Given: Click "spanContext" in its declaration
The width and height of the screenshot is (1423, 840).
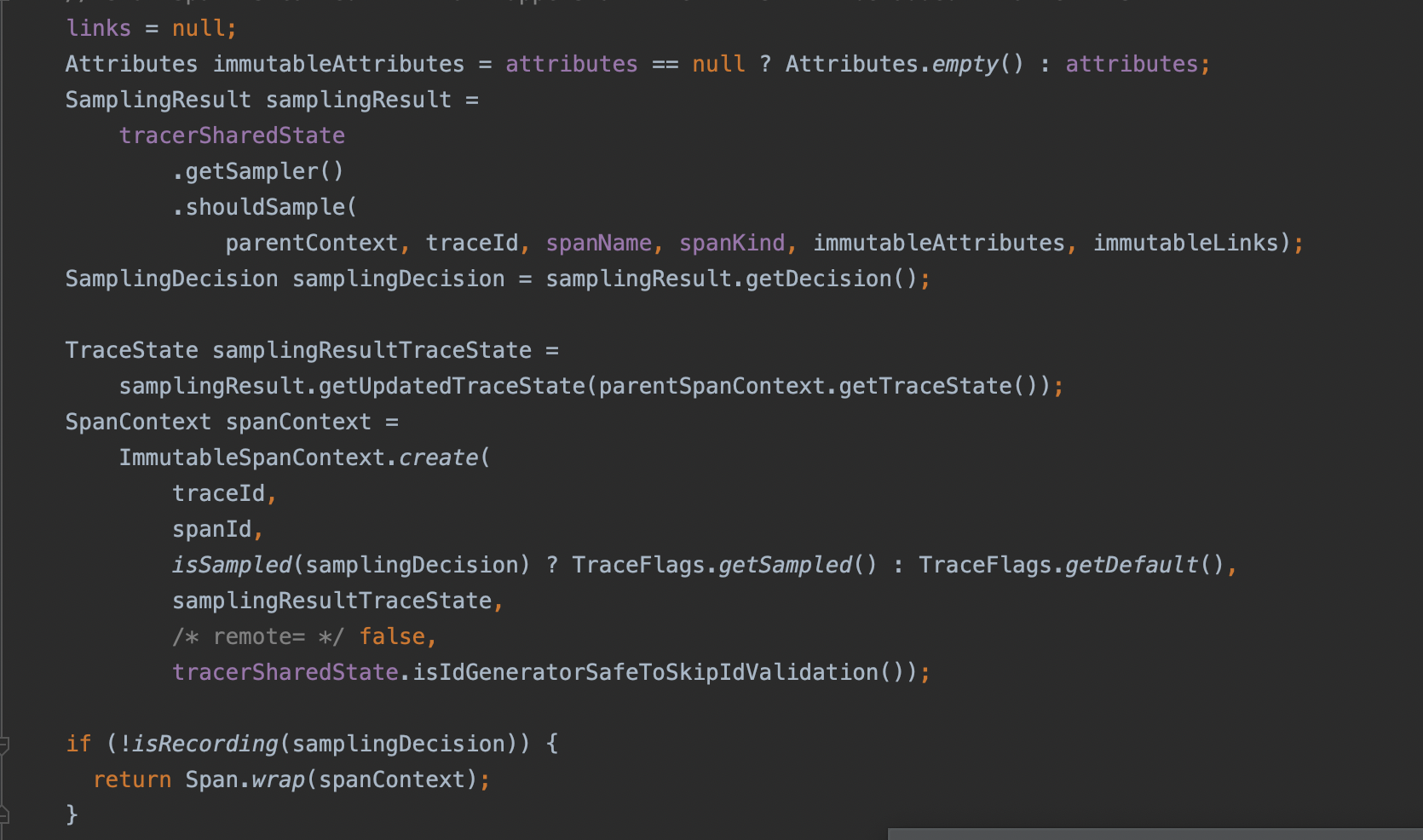Looking at the screenshot, I should tap(298, 422).
